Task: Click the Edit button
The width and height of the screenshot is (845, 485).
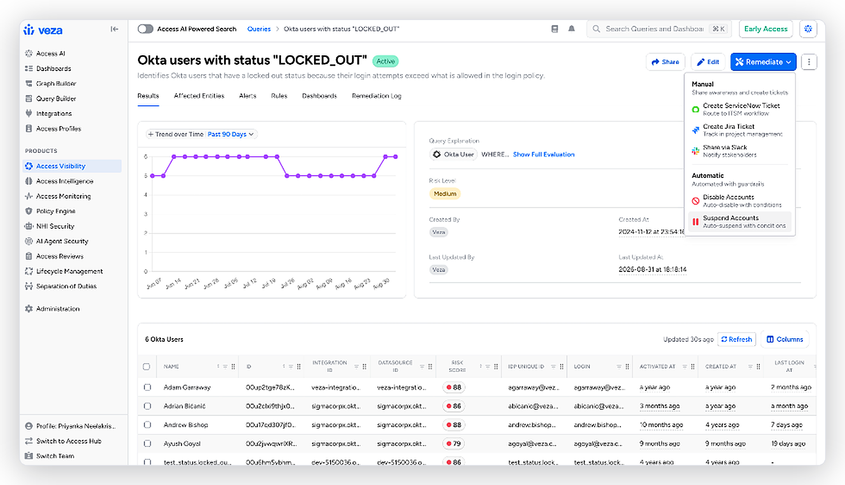Action: [x=708, y=62]
